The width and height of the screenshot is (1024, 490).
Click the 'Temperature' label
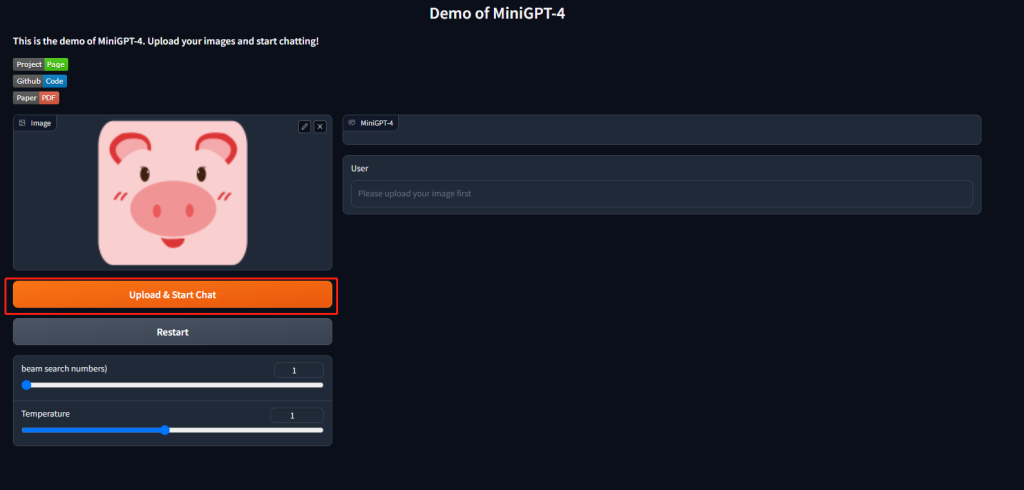pyautogui.click(x=46, y=414)
